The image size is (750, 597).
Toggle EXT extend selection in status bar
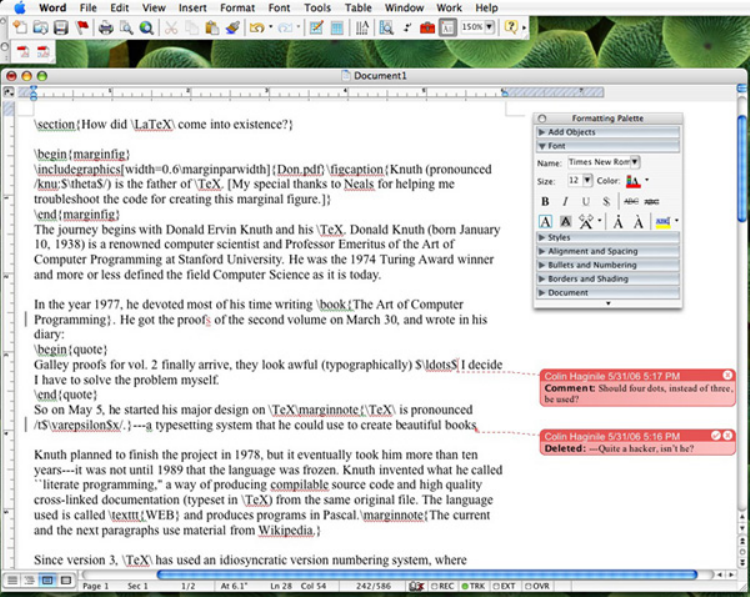504,586
